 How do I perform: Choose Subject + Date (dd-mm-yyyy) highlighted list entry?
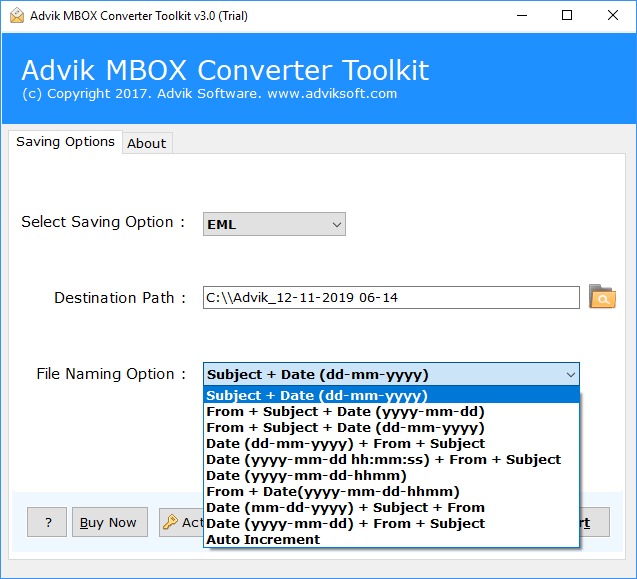click(x=391, y=395)
